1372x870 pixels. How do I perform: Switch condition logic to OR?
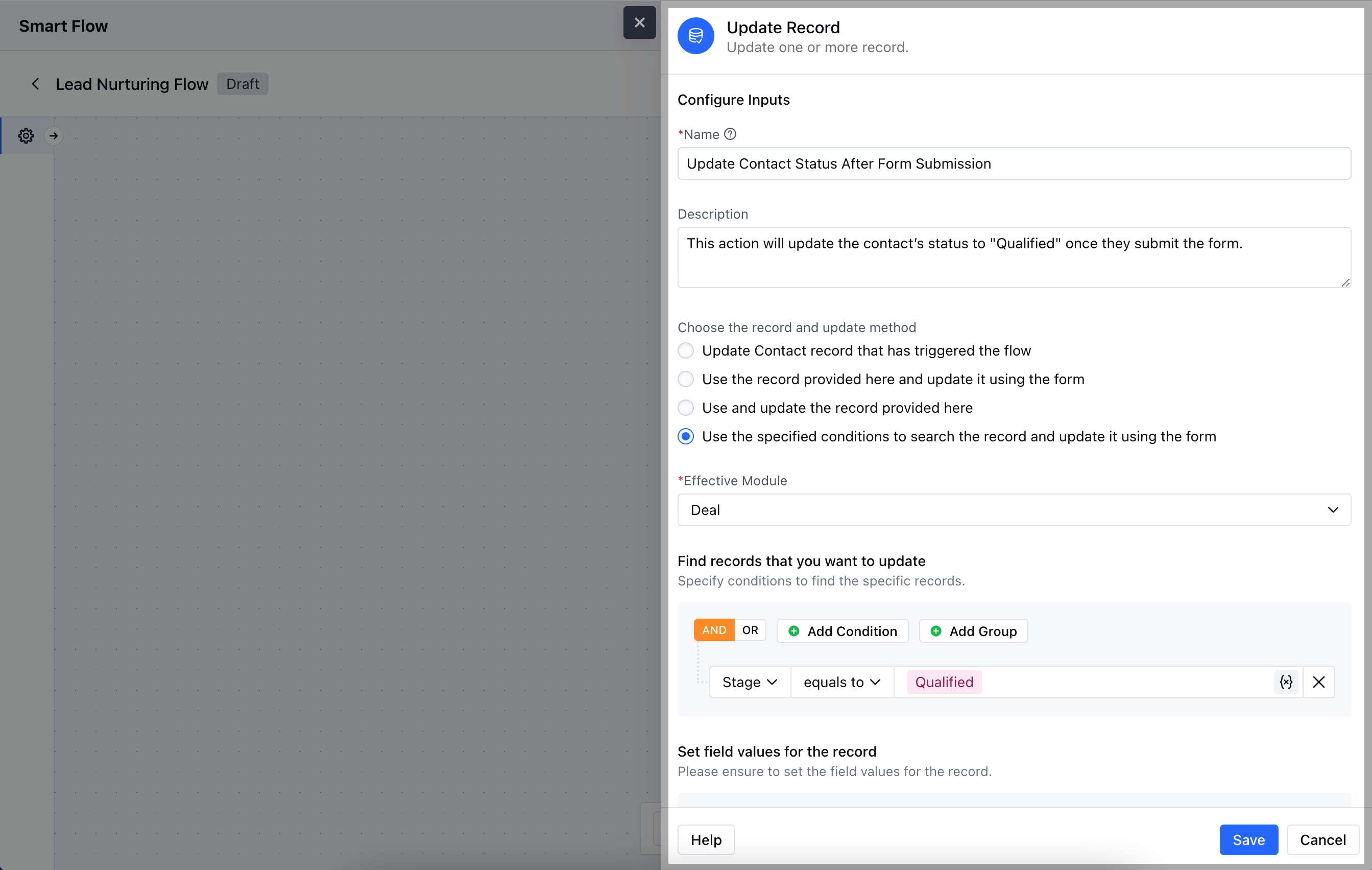click(750, 630)
